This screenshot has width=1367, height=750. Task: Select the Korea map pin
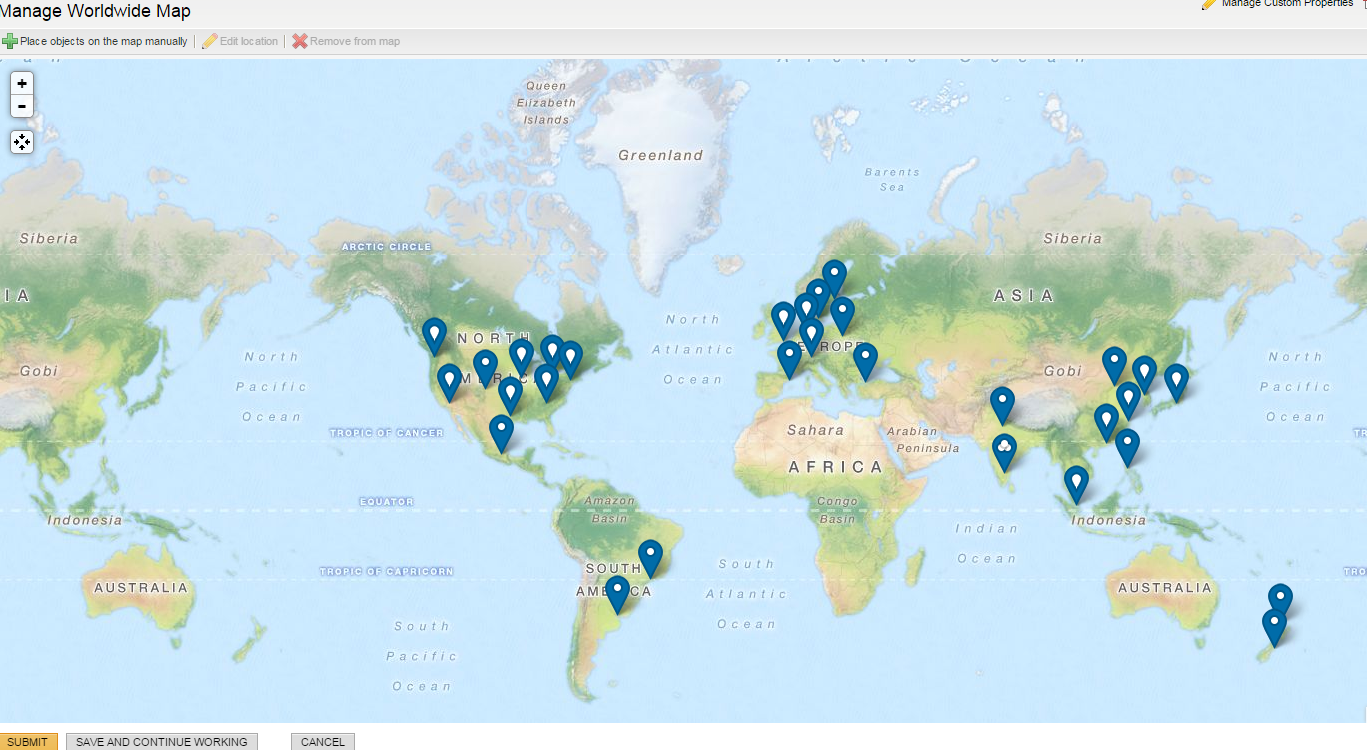point(1144,375)
